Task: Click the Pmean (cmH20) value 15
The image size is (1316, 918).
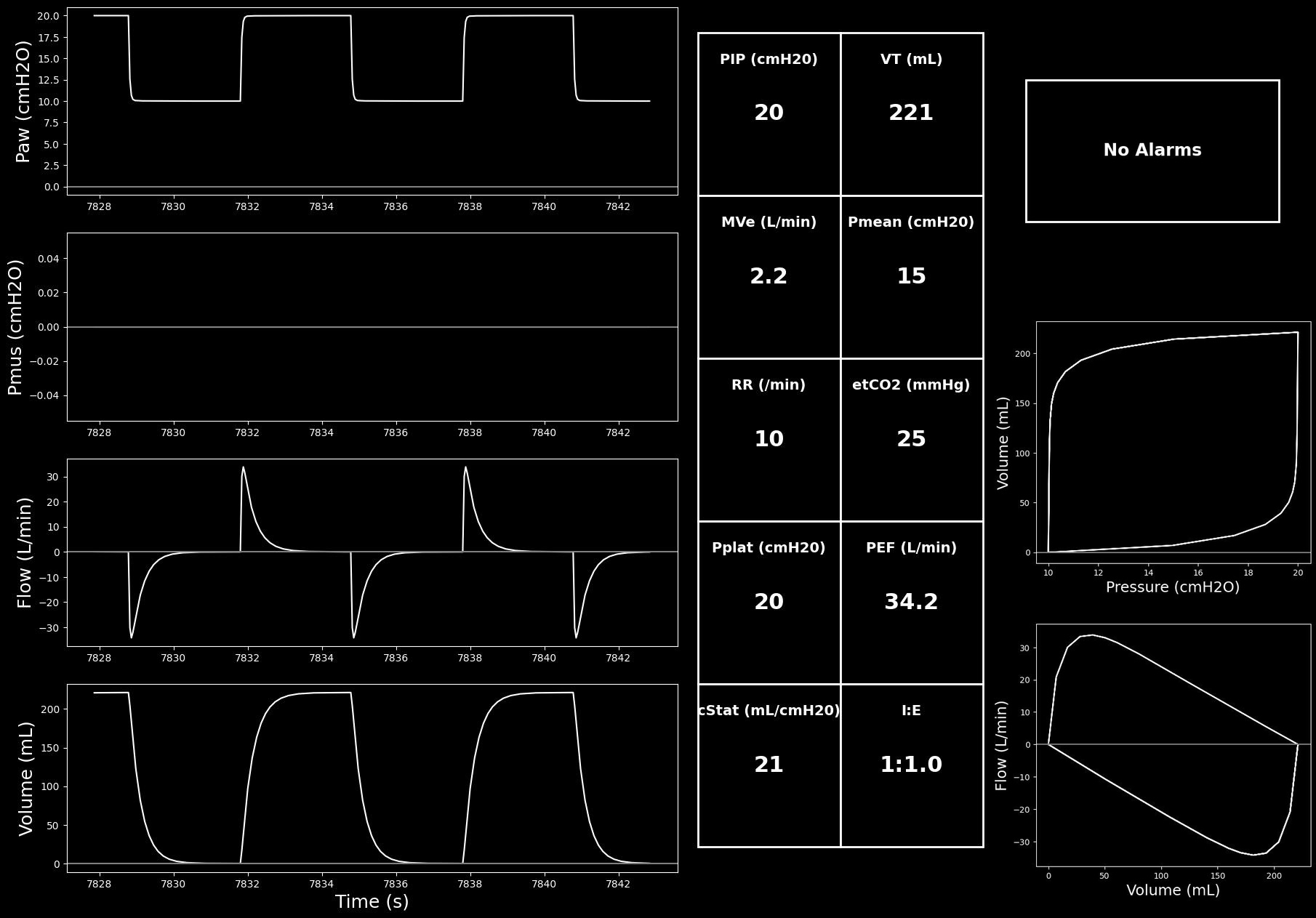Action: (912, 277)
